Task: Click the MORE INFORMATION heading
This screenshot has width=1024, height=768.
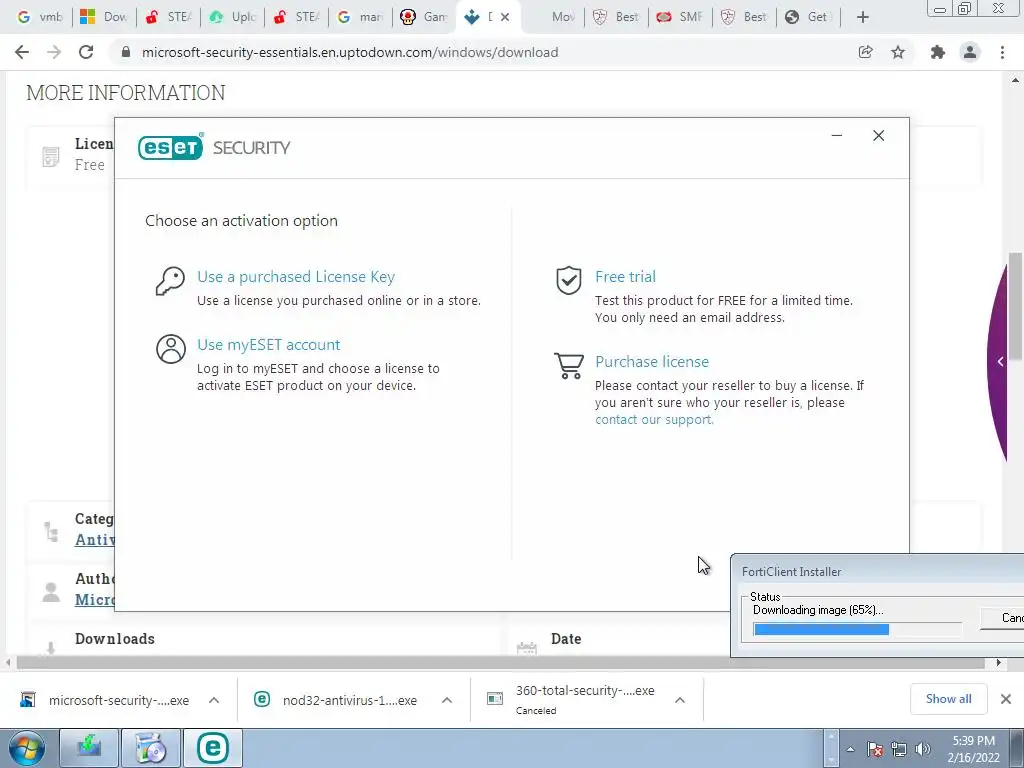Action: click(125, 93)
